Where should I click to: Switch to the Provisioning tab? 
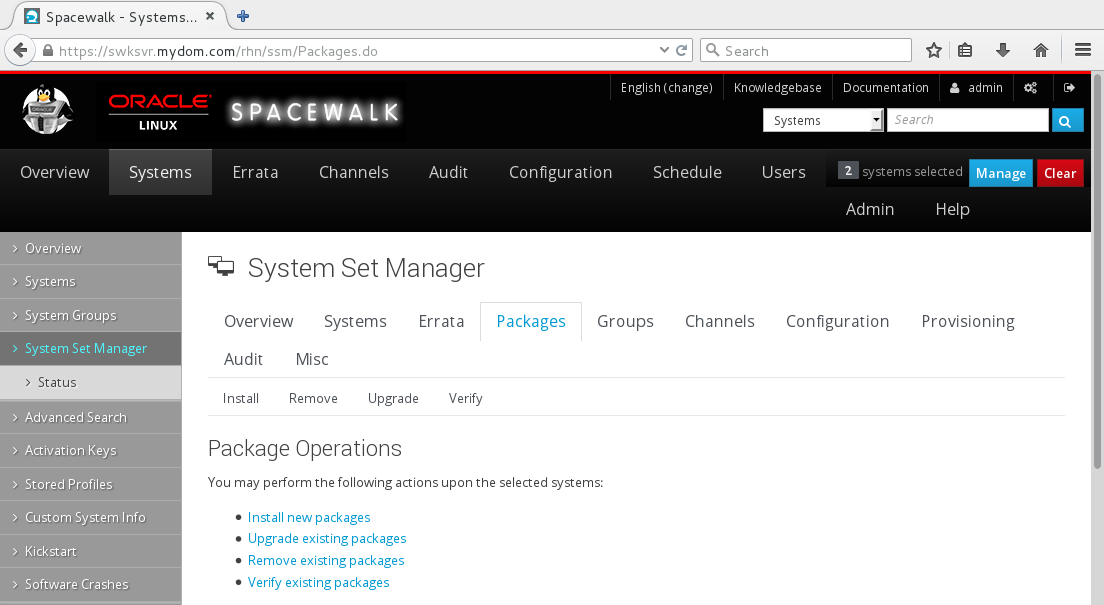pos(967,322)
